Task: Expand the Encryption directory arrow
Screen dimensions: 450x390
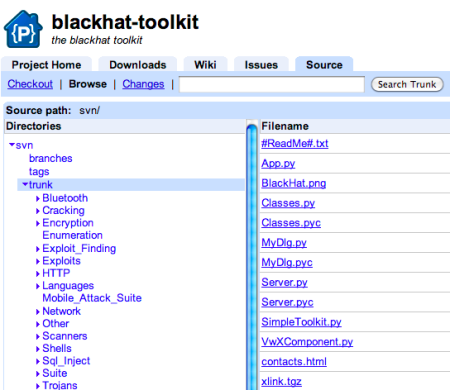Action: pos(38,223)
